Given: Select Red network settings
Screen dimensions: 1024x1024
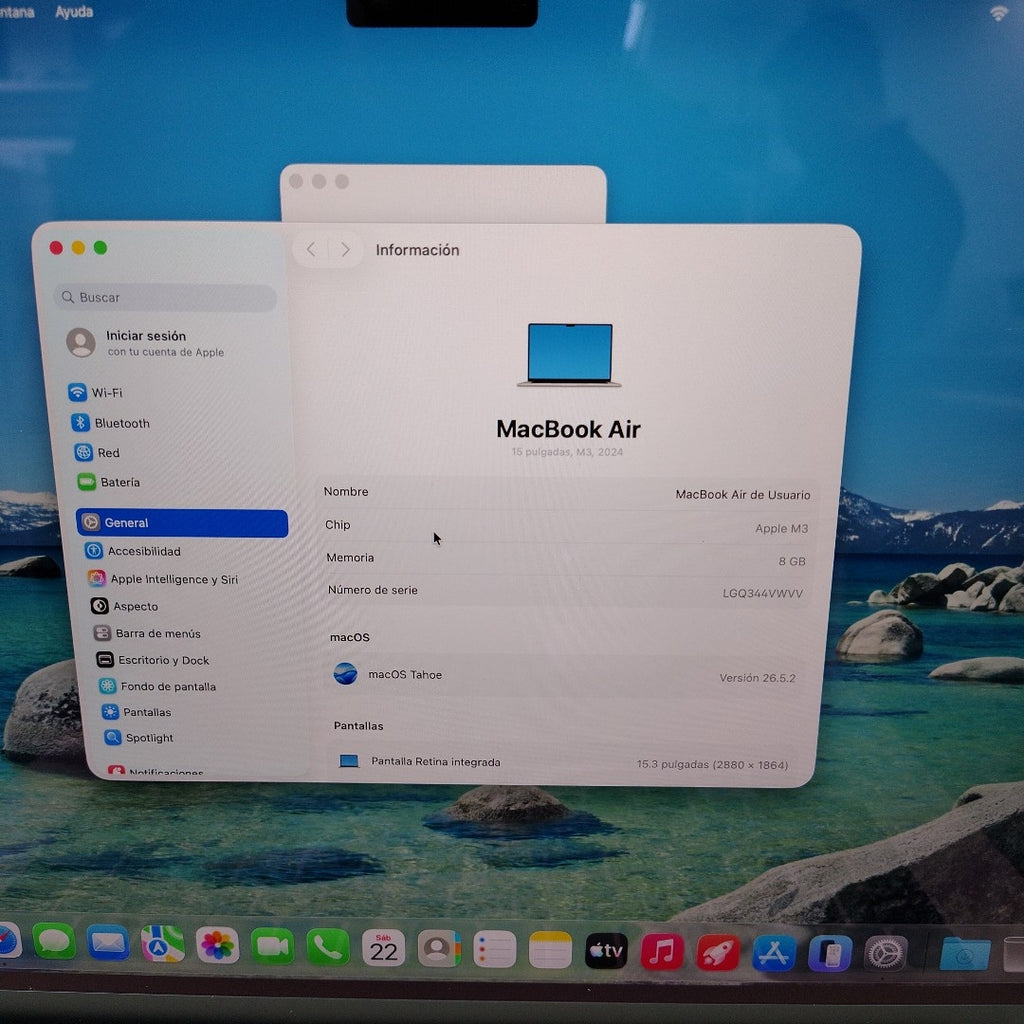Looking at the screenshot, I should pos(97,453).
